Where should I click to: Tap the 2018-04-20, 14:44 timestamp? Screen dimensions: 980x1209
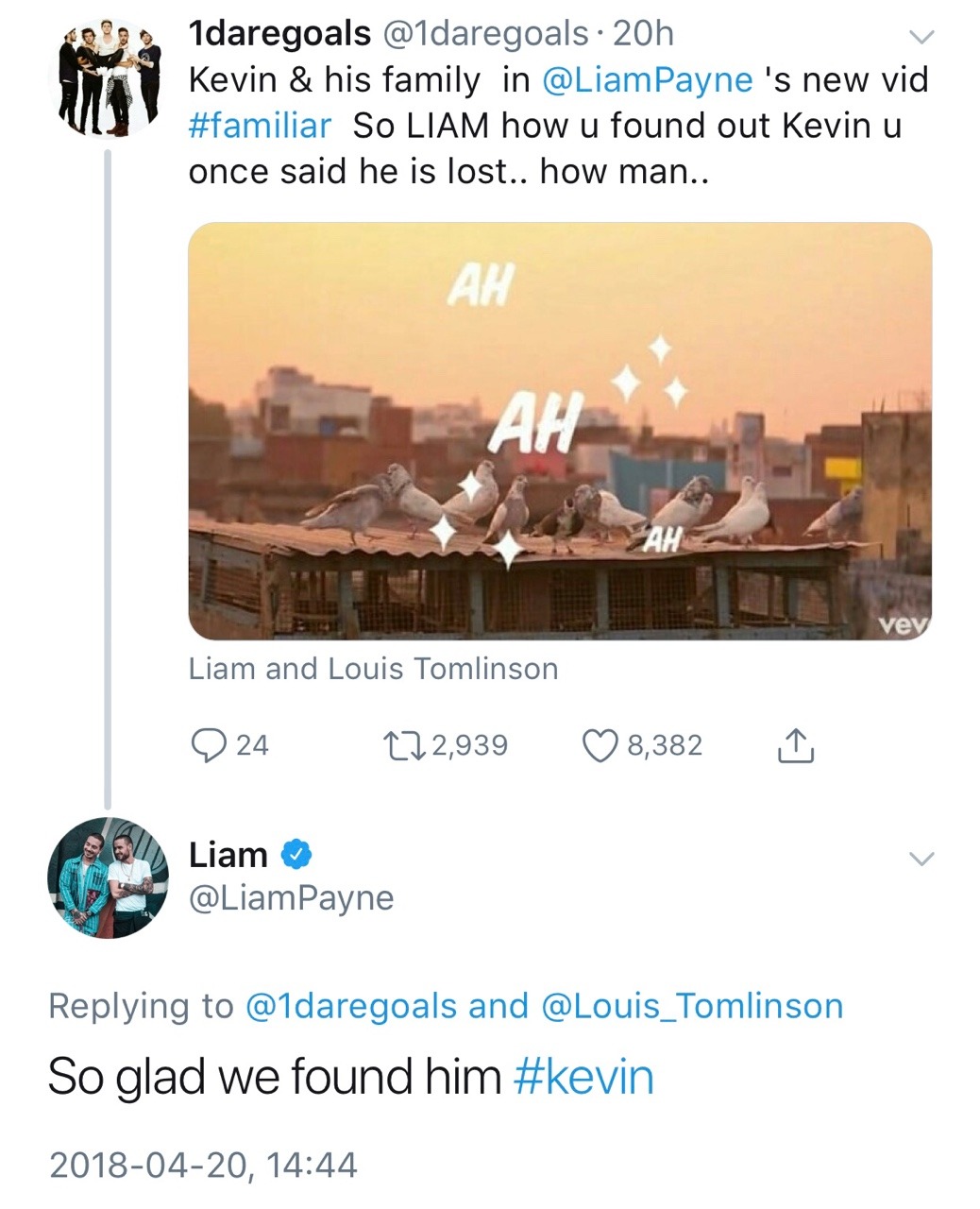203,1165
